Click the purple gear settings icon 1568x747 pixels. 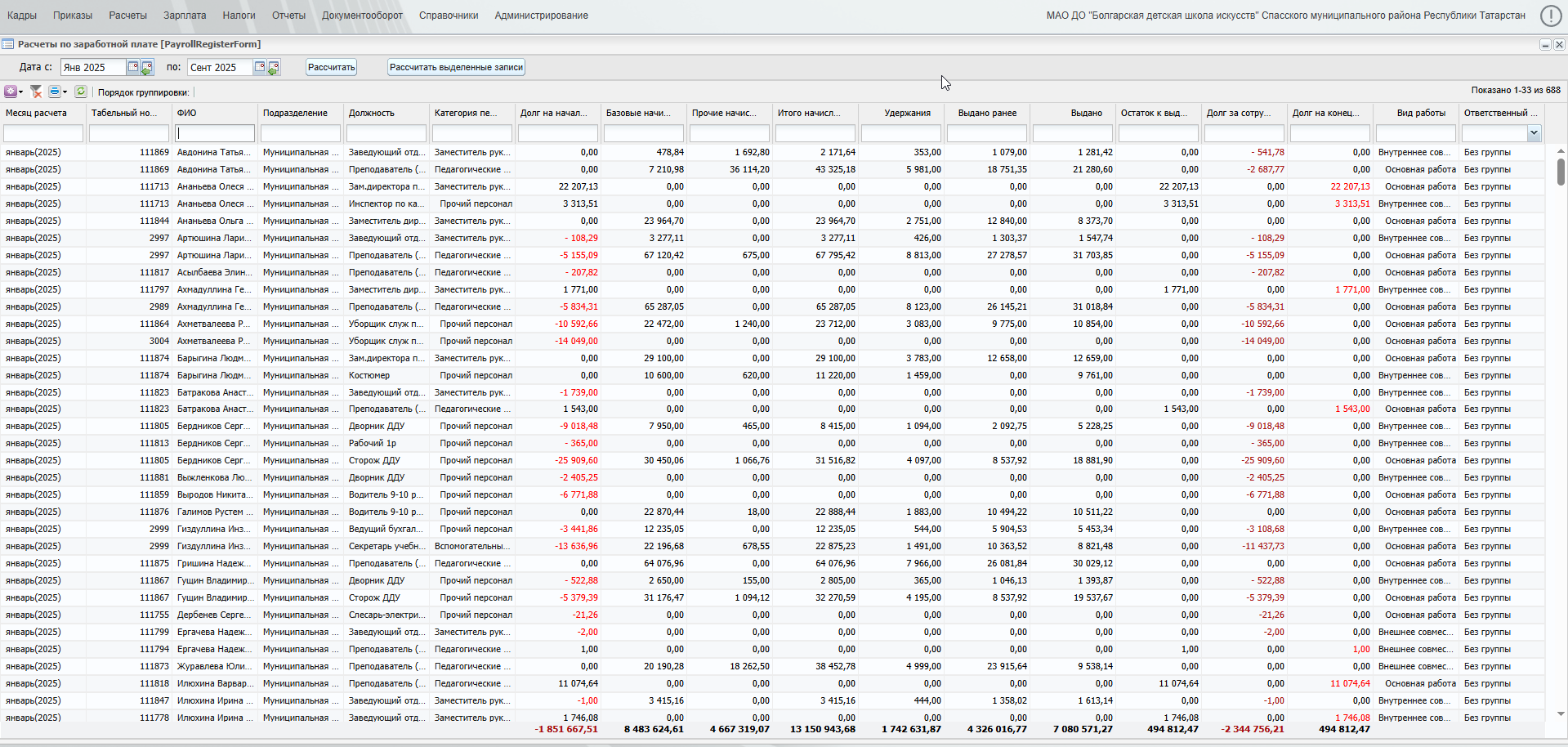click(x=11, y=92)
